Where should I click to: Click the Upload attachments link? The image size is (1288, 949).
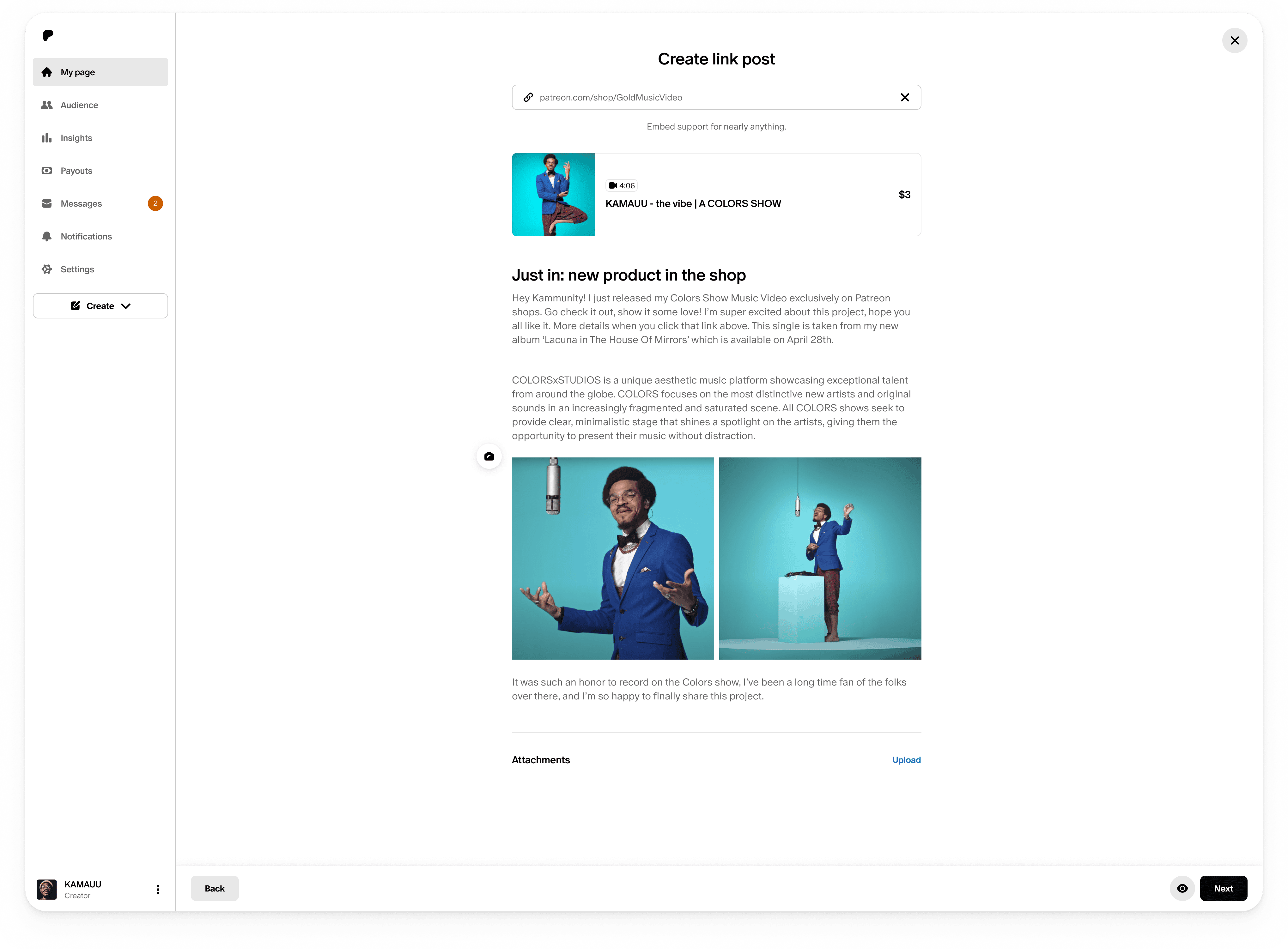click(x=906, y=760)
